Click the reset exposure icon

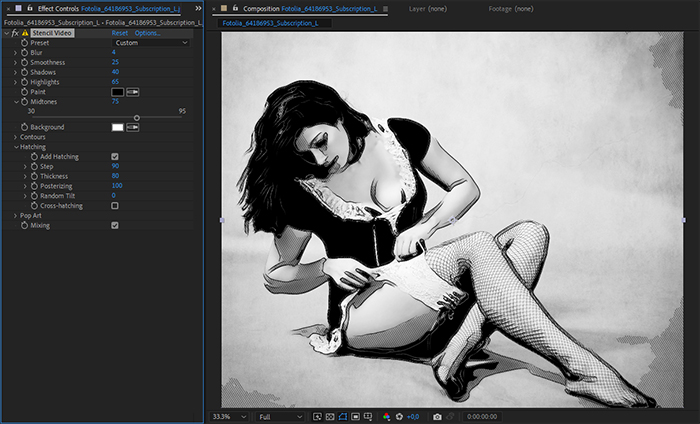[399, 416]
